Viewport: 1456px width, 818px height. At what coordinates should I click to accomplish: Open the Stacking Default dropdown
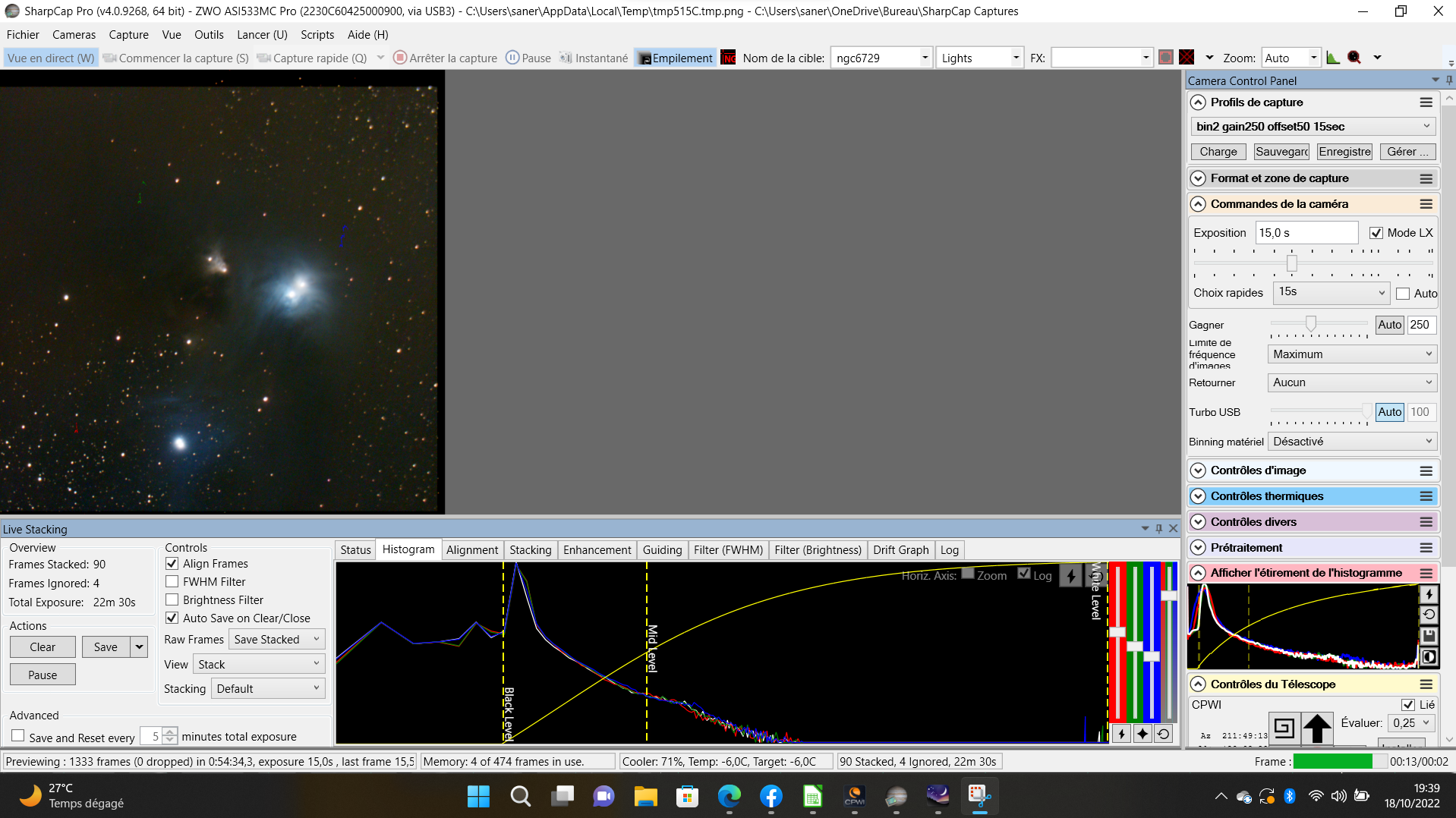click(x=268, y=689)
